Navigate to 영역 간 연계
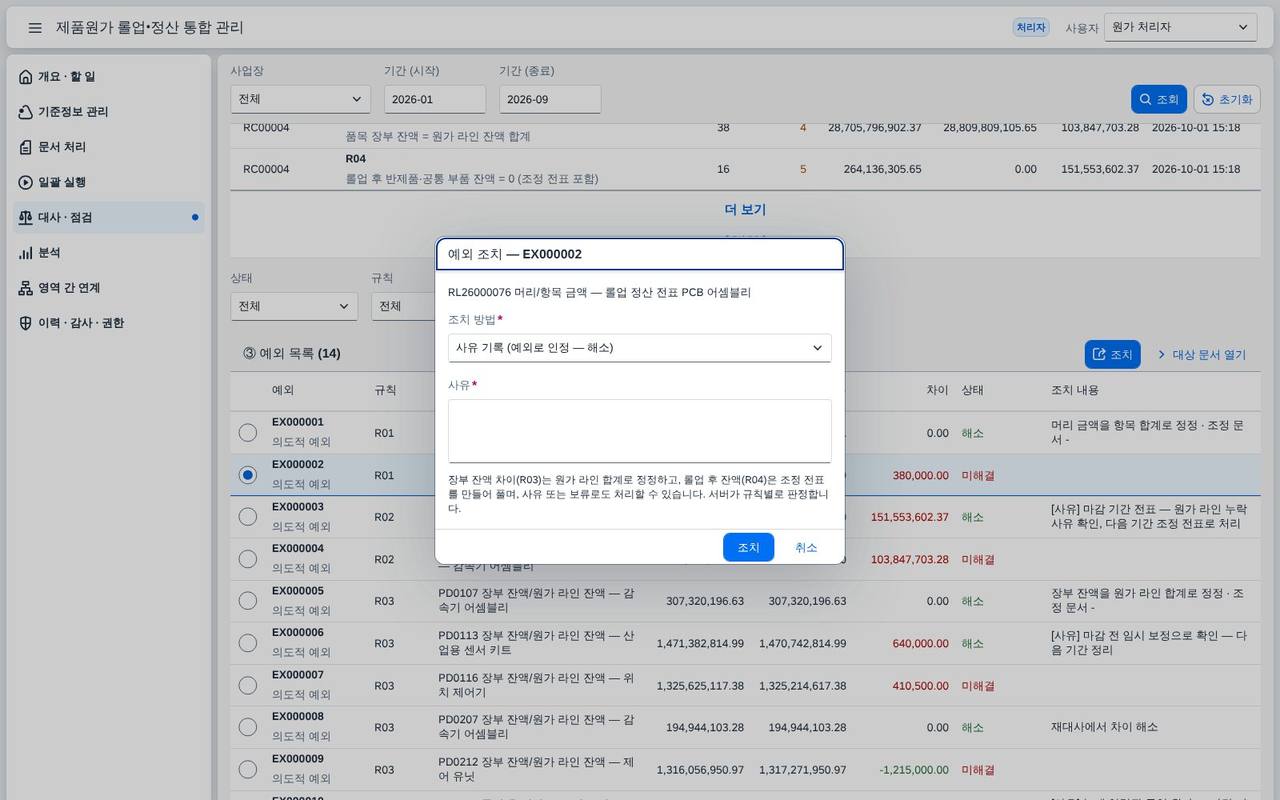 (109, 288)
